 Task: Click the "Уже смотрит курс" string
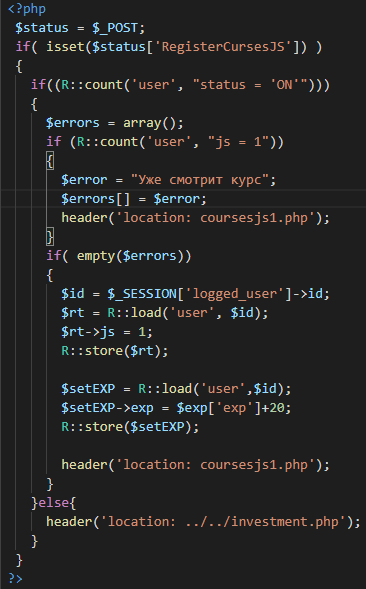[x=200, y=180]
